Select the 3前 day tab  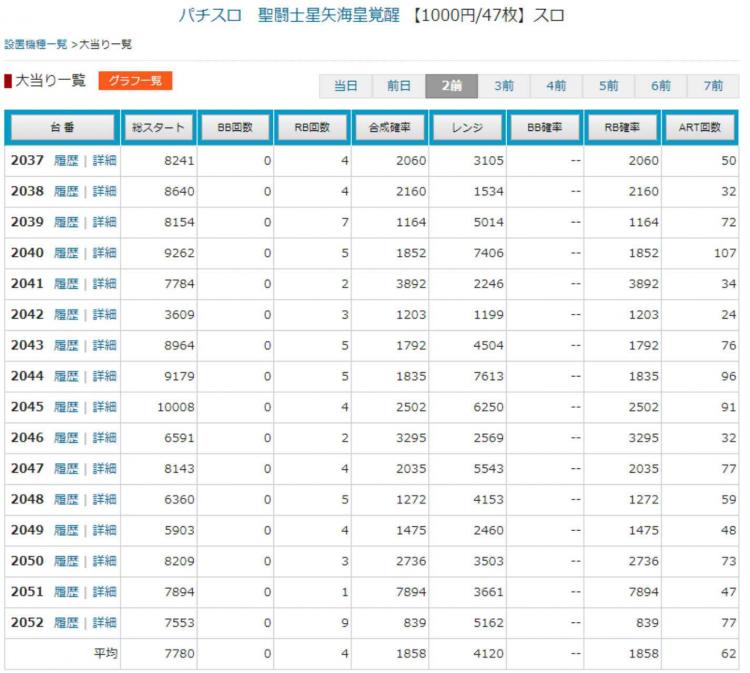tap(504, 86)
